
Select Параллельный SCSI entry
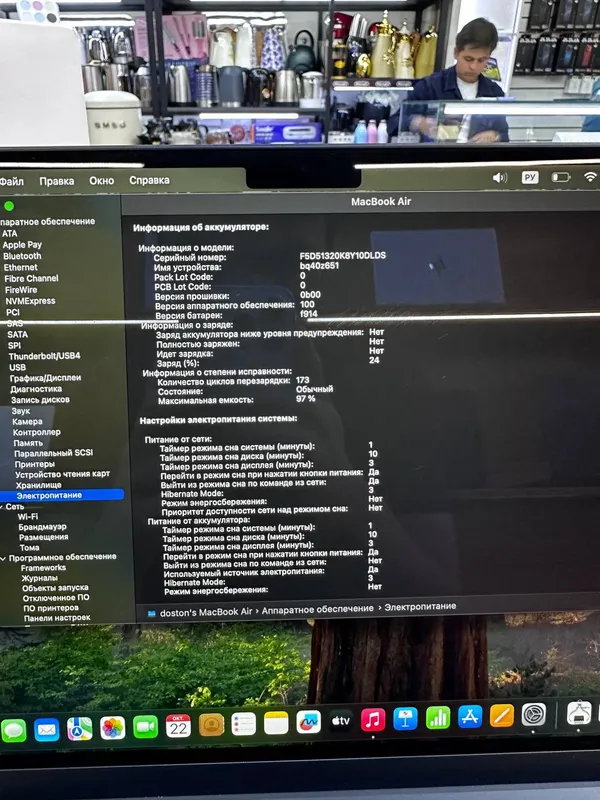[54, 453]
